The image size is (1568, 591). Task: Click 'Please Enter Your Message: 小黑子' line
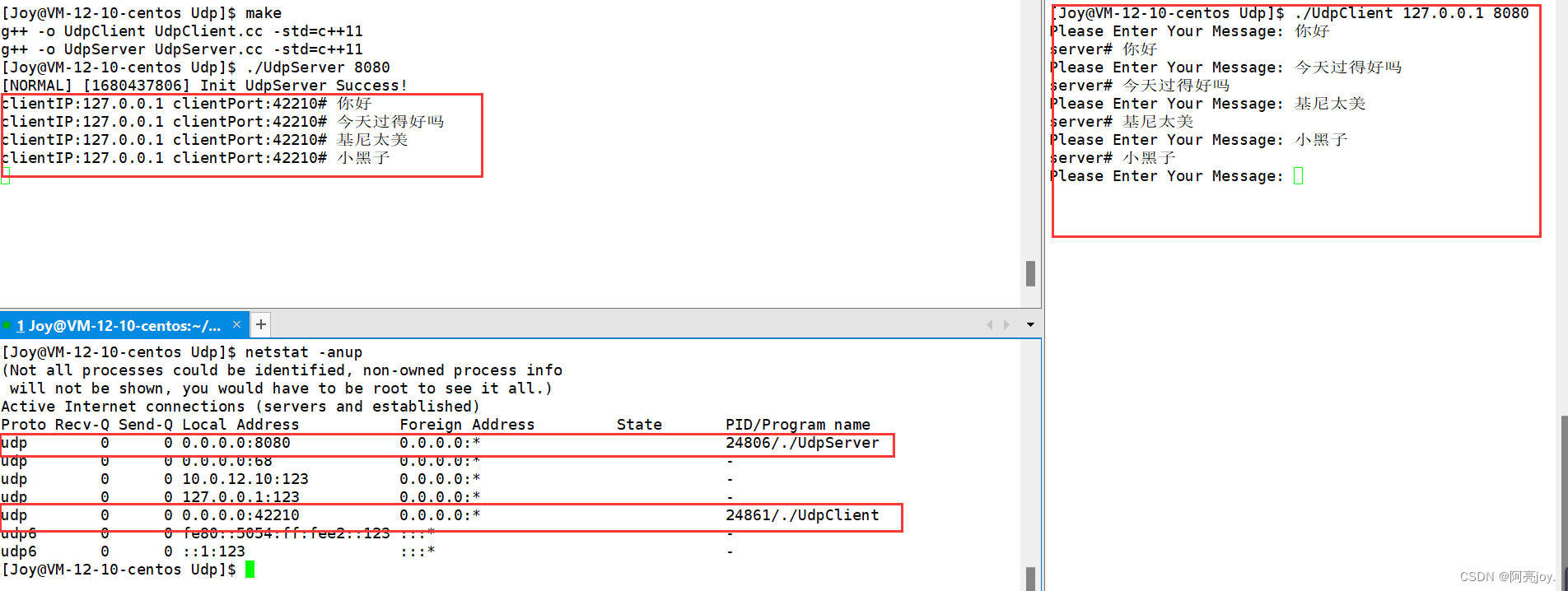[x=1199, y=140]
